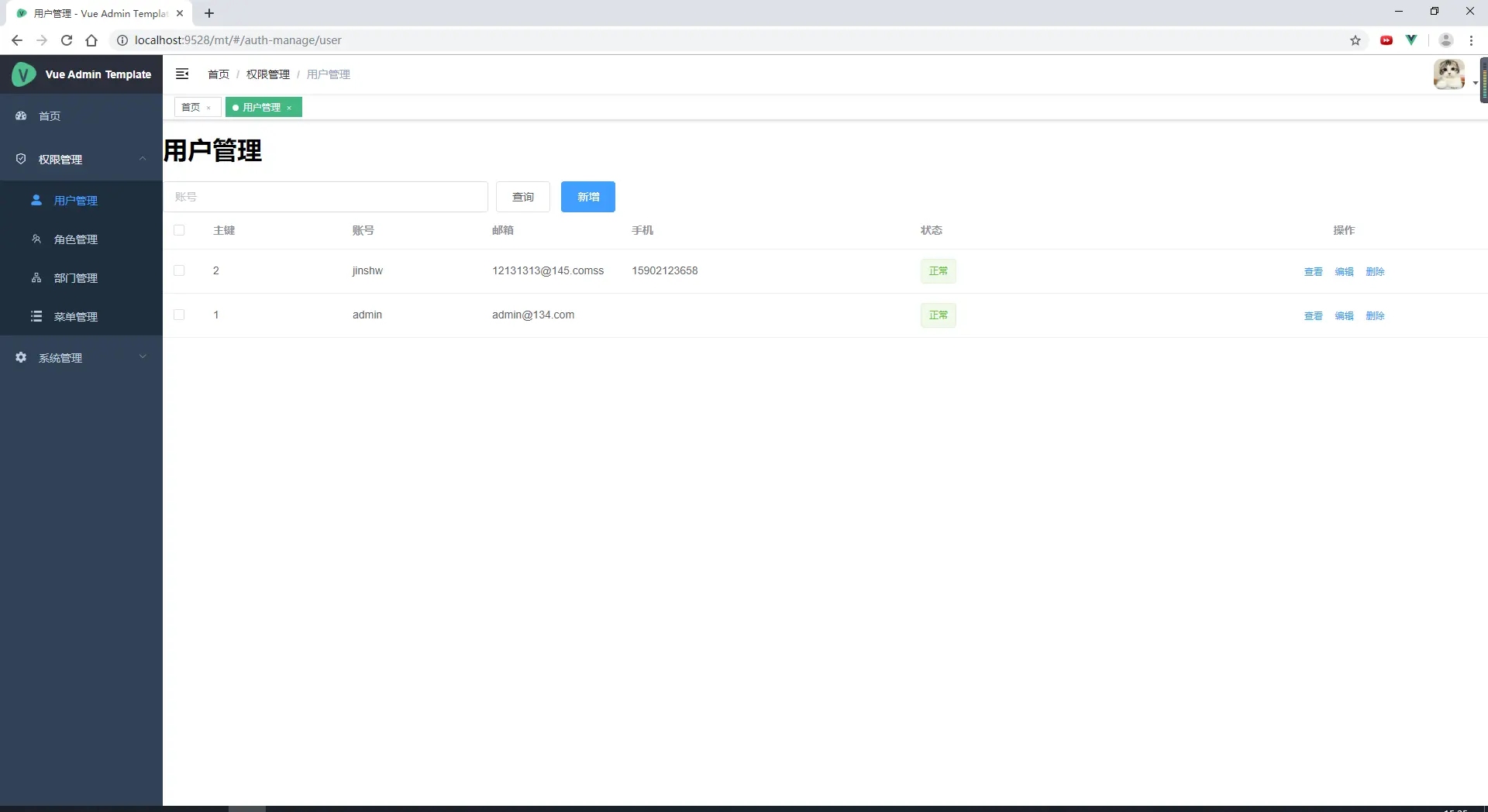
Task: Click the 账号 column header
Action: pos(363,230)
